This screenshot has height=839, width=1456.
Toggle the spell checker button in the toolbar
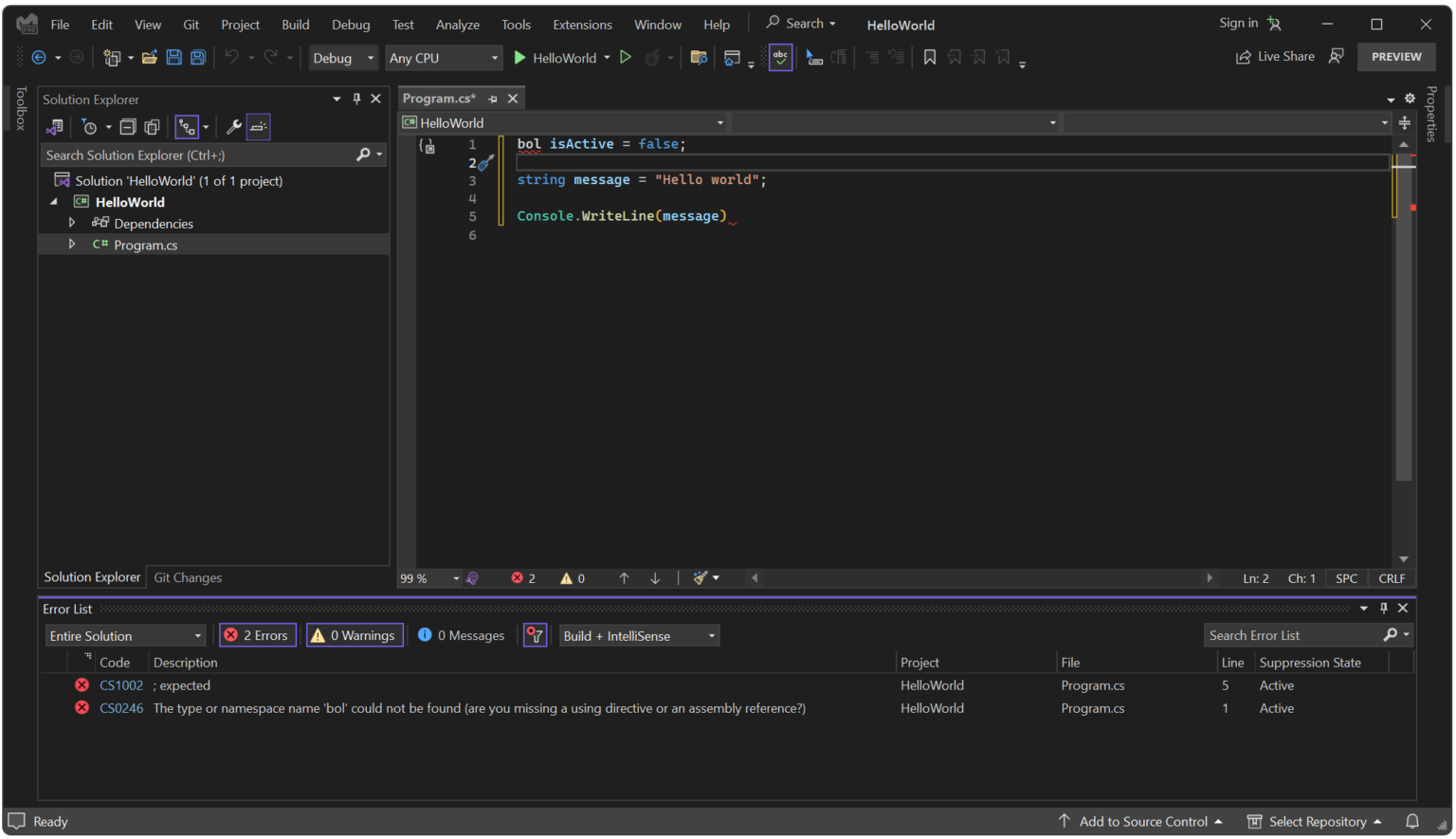pos(780,57)
